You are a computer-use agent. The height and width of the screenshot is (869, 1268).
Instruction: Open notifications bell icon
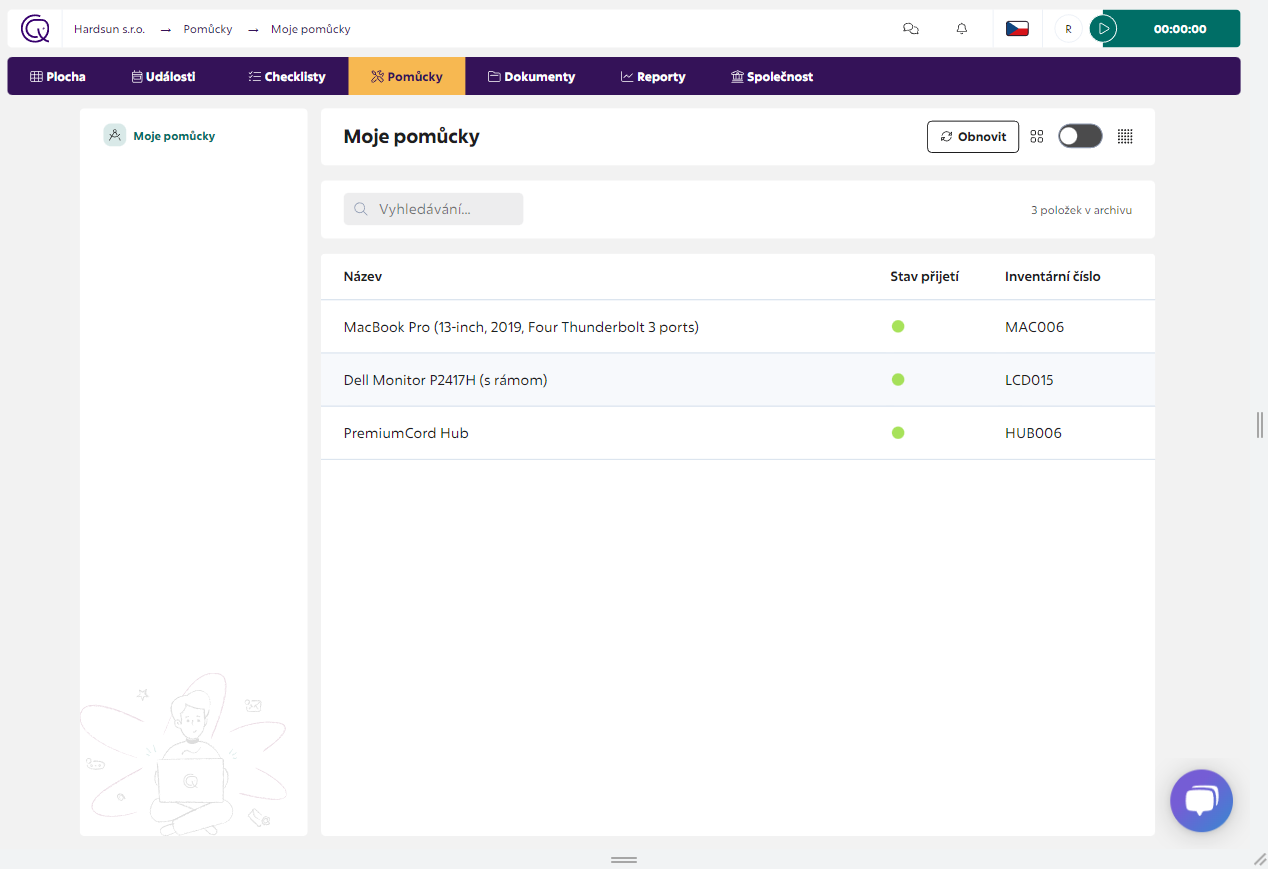[x=962, y=29]
